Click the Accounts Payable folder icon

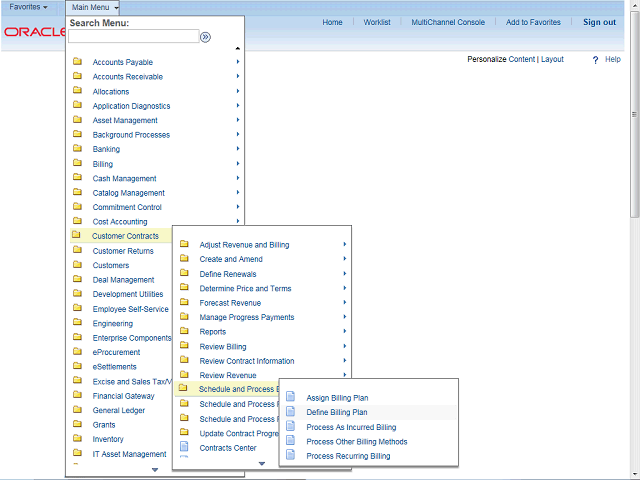tap(77, 62)
